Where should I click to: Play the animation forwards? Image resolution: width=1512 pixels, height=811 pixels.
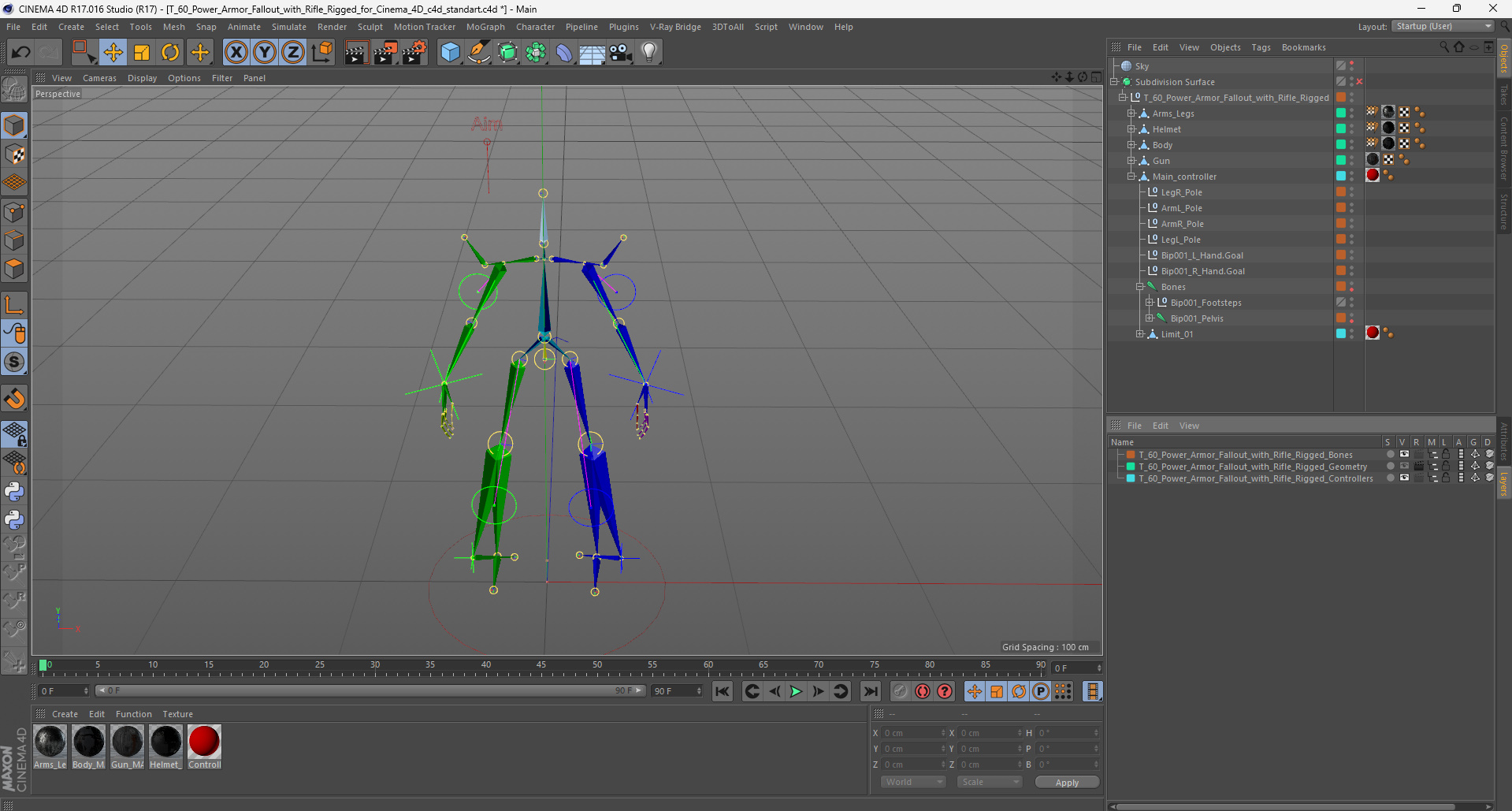796,691
